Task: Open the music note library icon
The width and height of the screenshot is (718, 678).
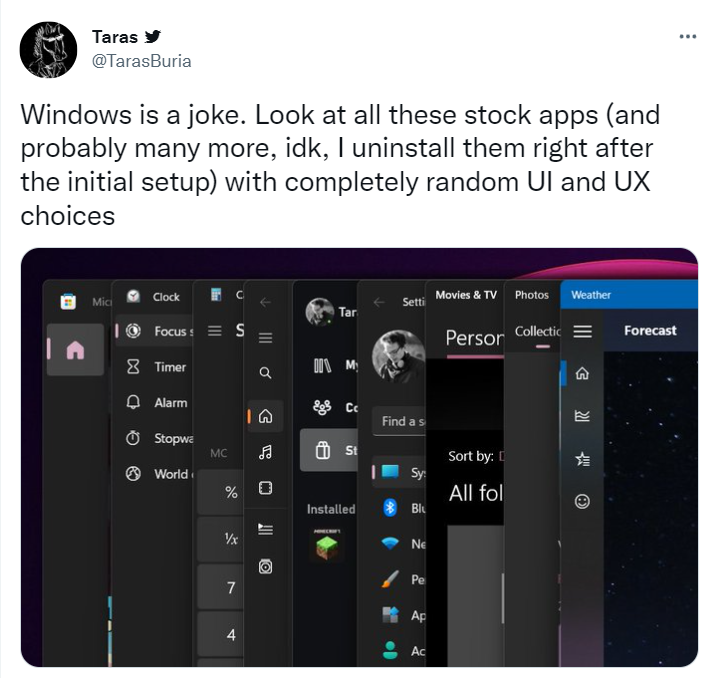Action: [x=265, y=452]
